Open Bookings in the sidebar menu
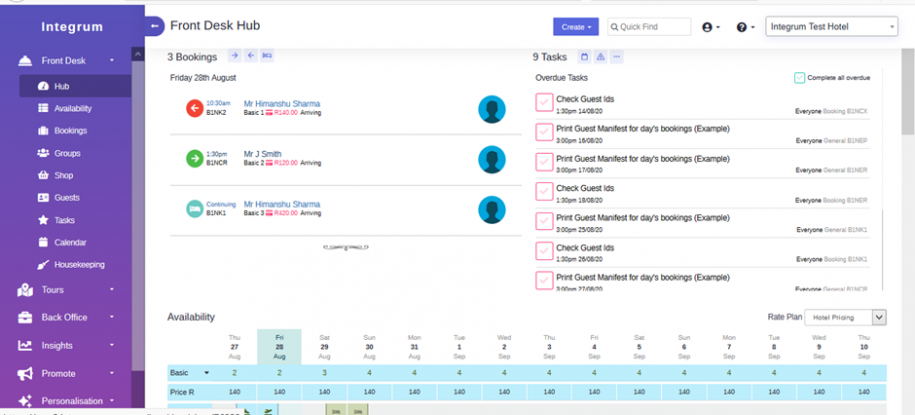The width and height of the screenshot is (915, 415). click(69, 131)
